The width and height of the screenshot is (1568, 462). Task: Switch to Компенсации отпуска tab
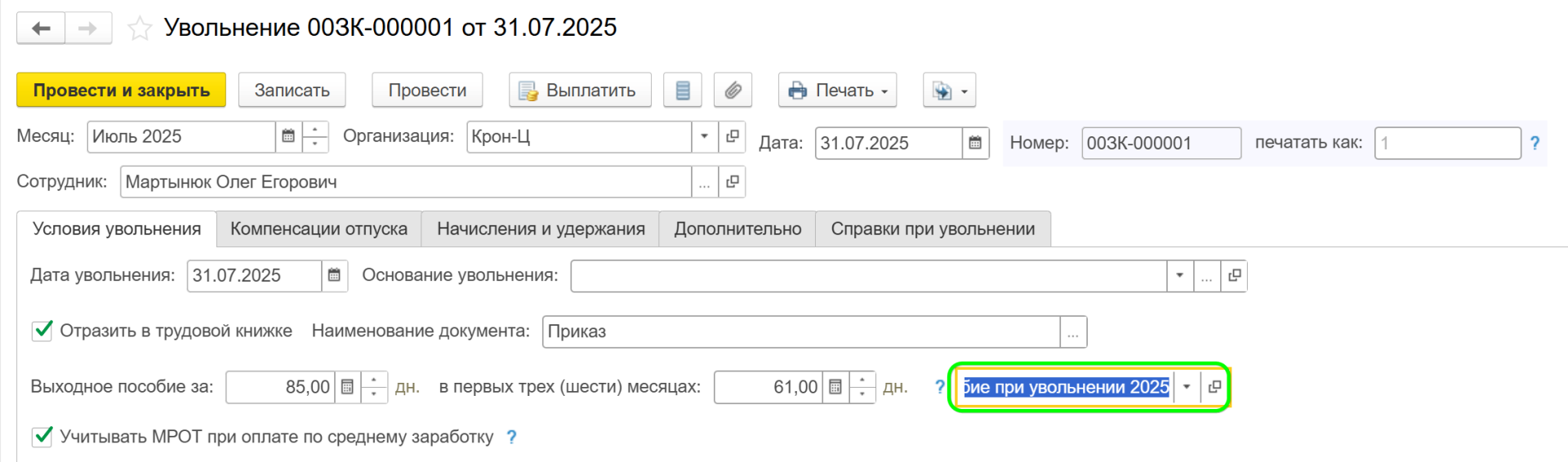pyautogui.click(x=318, y=229)
